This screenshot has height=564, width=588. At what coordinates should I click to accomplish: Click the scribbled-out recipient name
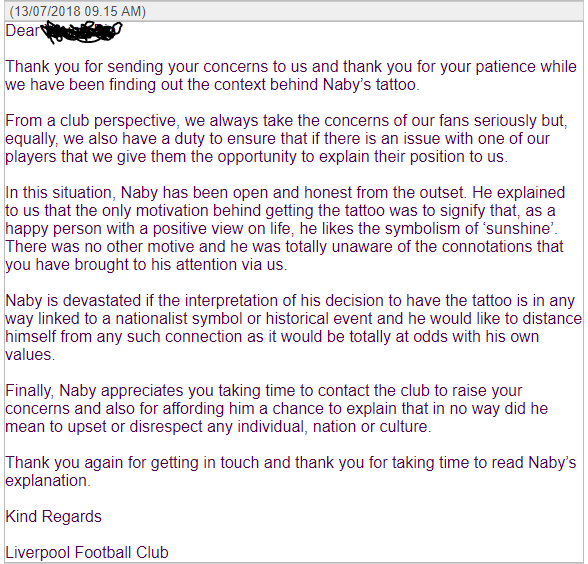click(x=81, y=32)
